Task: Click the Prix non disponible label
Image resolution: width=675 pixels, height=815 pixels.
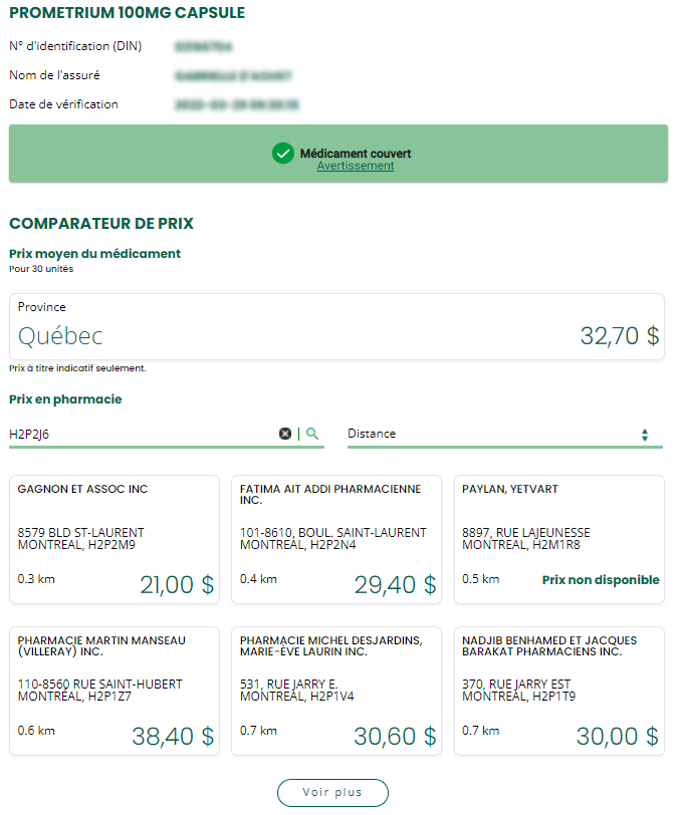Action: [x=600, y=580]
